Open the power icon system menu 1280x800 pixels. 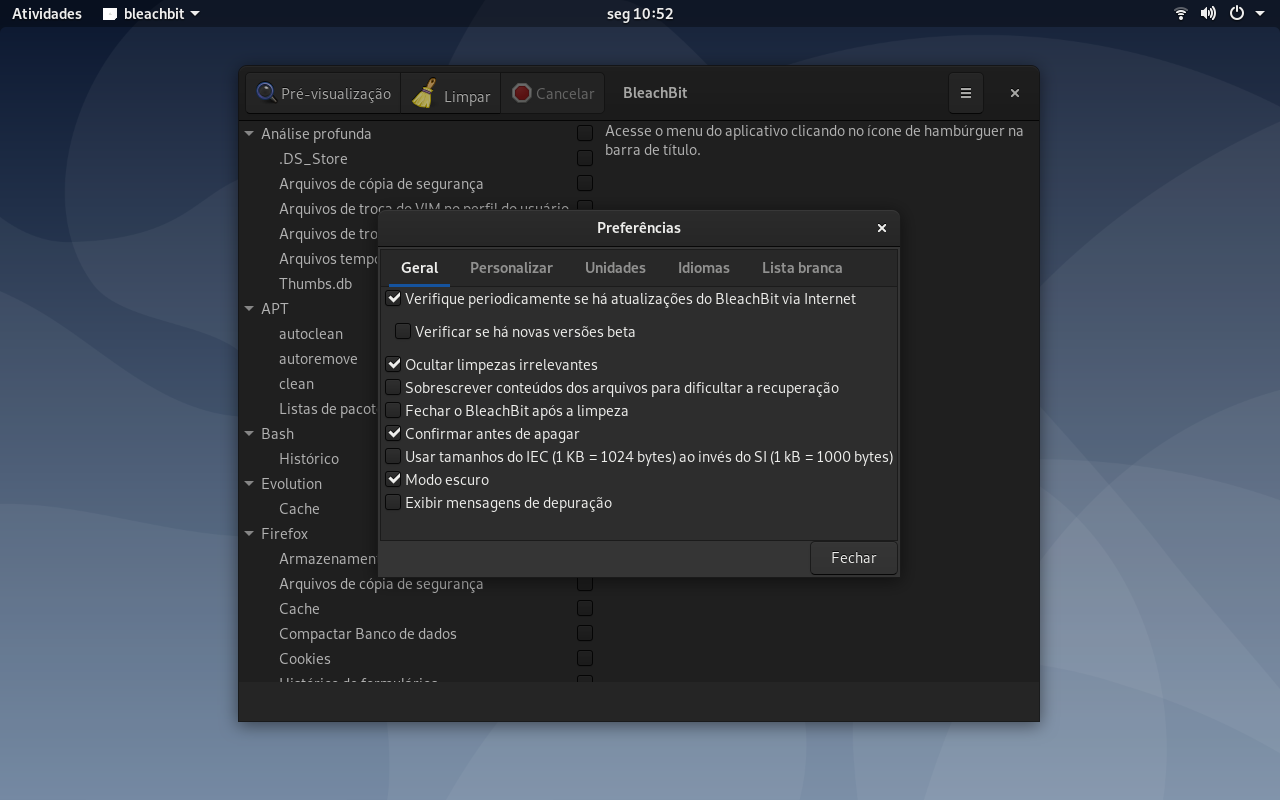tap(1237, 14)
